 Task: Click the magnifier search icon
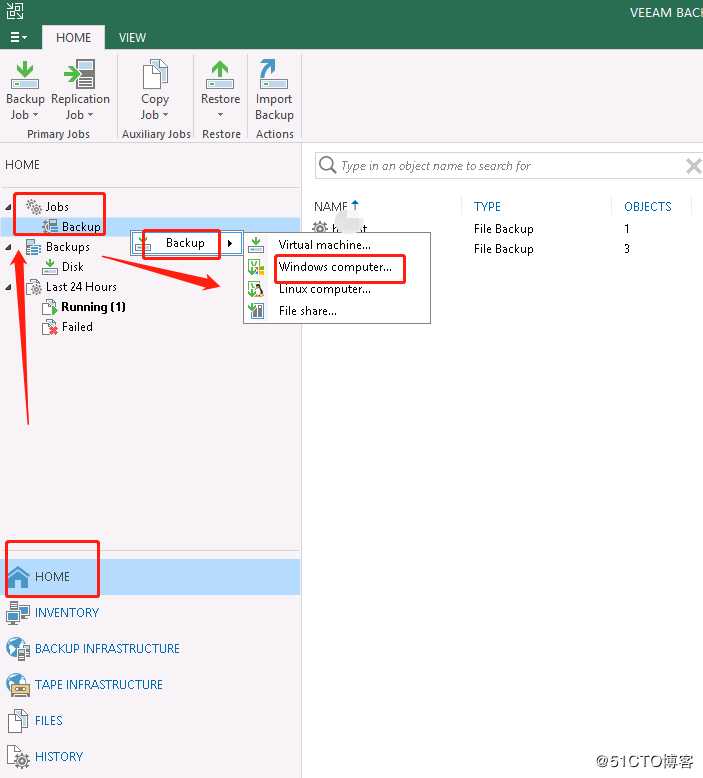click(327, 165)
